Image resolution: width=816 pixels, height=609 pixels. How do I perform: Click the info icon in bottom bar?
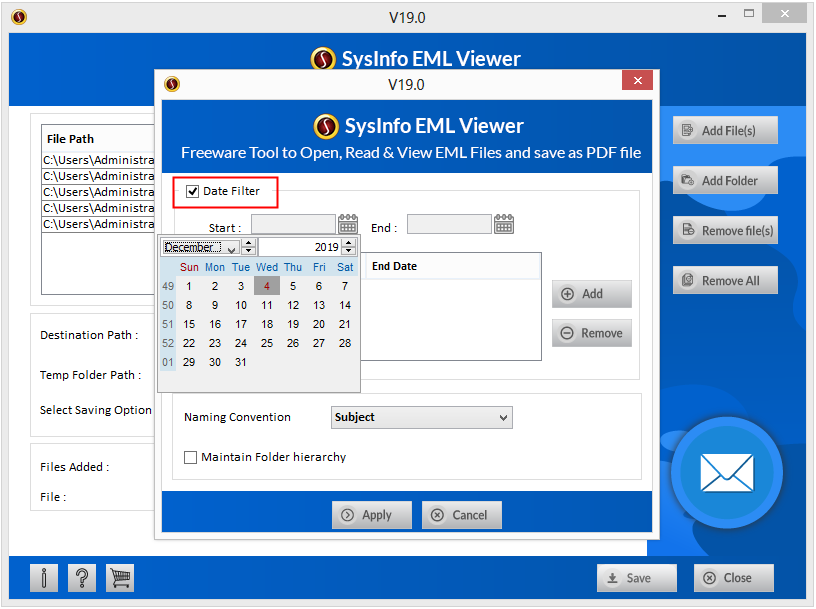(x=44, y=578)
